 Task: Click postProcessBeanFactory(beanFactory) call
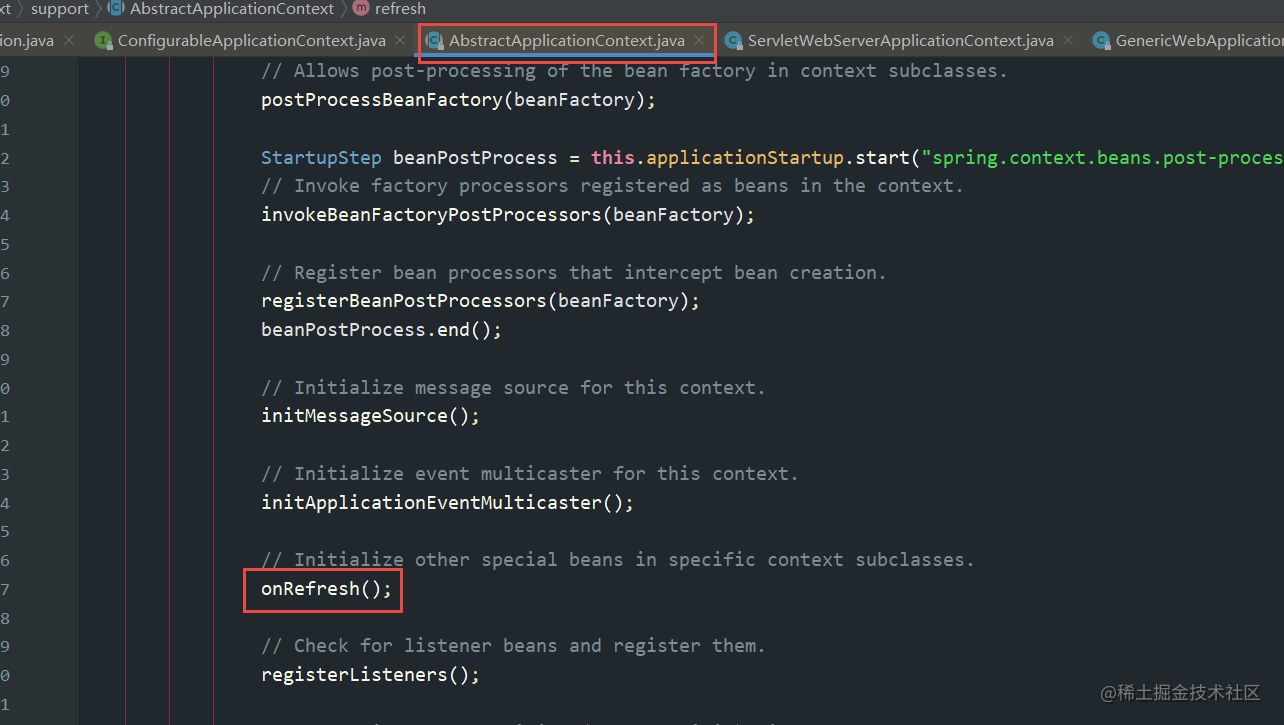click(458, 100)
